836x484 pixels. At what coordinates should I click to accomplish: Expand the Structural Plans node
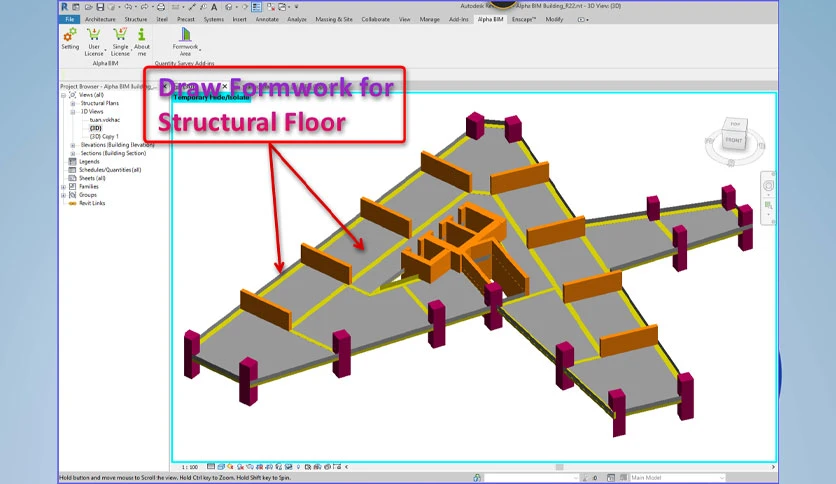[x=73, y=103]
